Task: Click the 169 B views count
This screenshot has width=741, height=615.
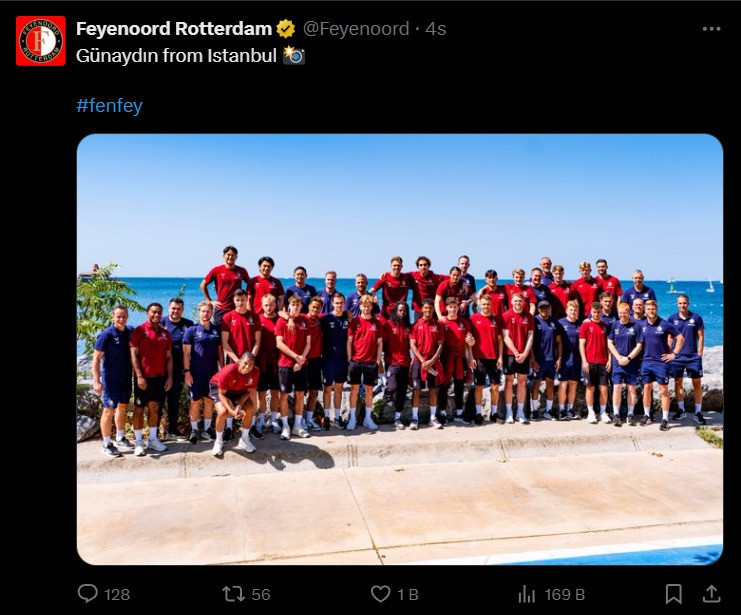Action: click(565, 594)
